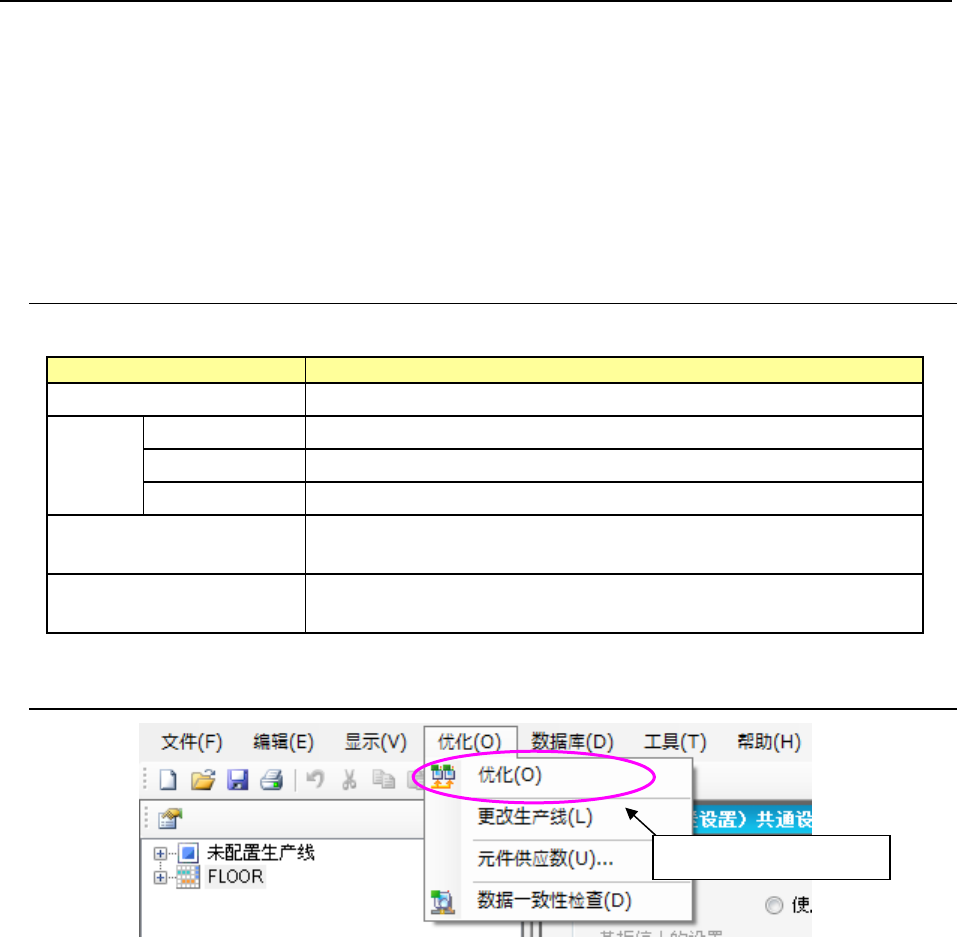
Task: Click the icon beside 数据一致性检查(D)
Action: 442,902
